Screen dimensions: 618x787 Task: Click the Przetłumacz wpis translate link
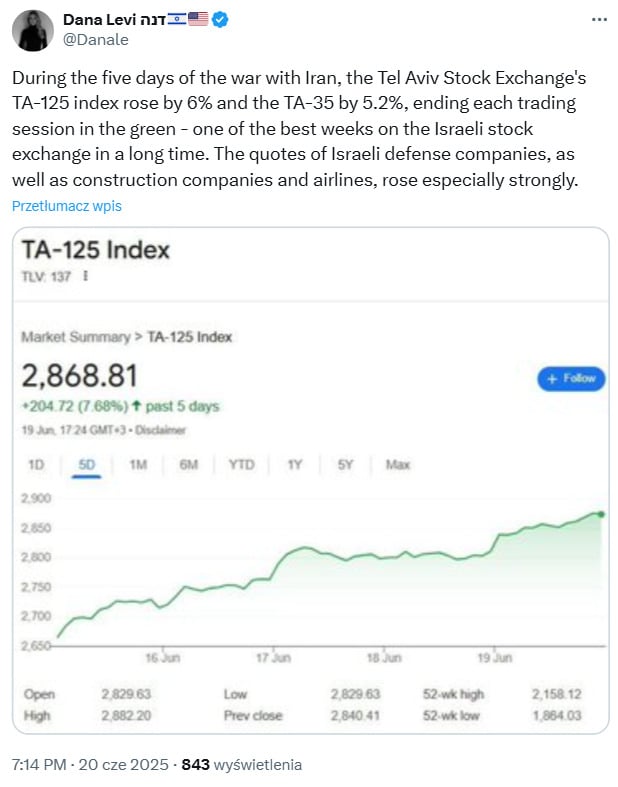pyautogui.click(x=67, y=206)
